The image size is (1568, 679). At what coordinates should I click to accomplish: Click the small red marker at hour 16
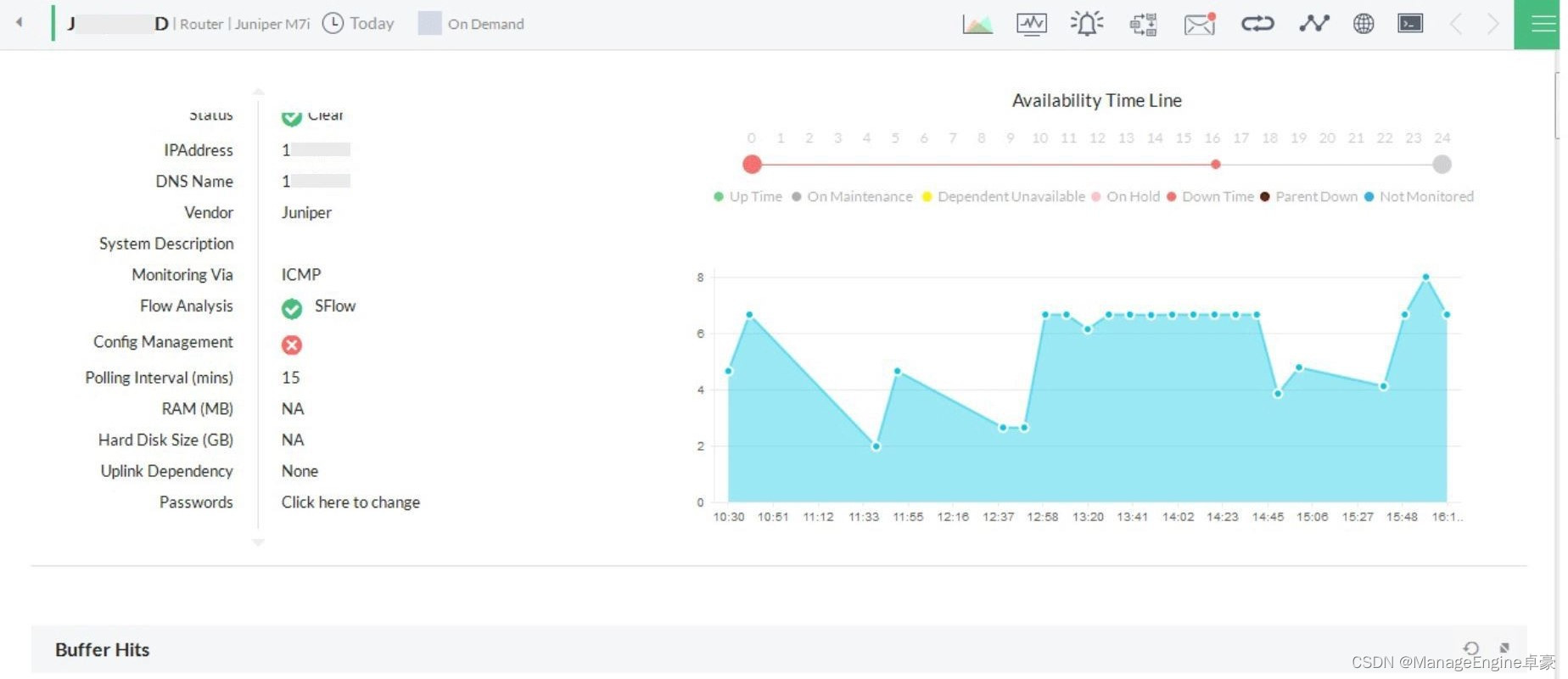coord(1216,164)
